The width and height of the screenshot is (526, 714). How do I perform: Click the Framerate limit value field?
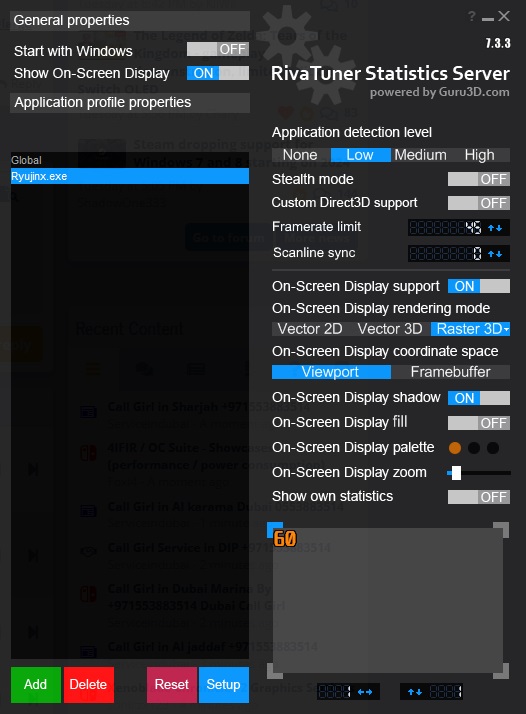[x=445, y=228]
